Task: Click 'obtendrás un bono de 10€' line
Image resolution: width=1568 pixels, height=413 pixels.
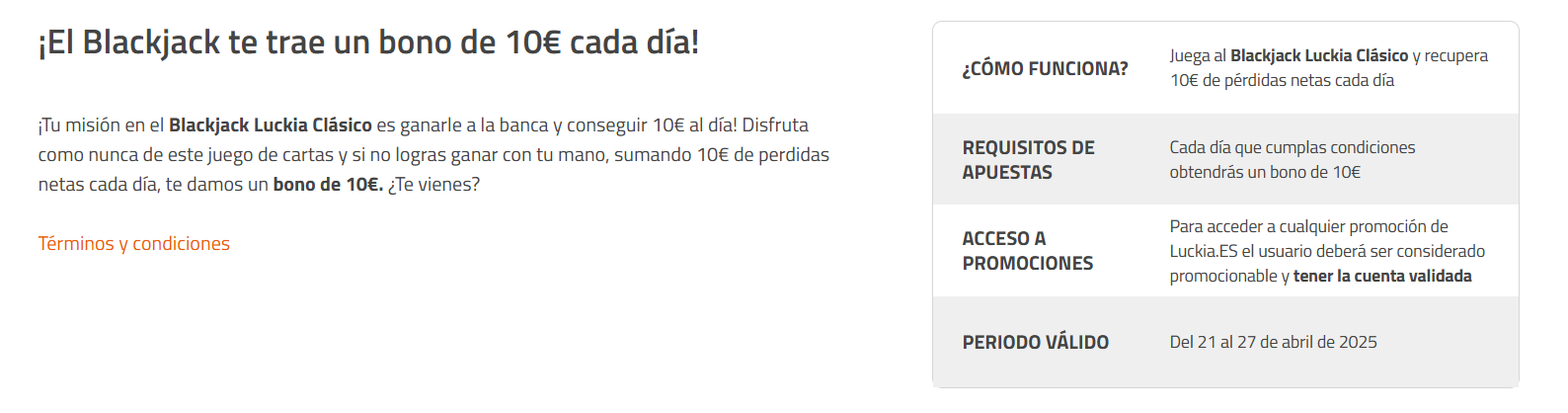Action: coord(1265,172)
